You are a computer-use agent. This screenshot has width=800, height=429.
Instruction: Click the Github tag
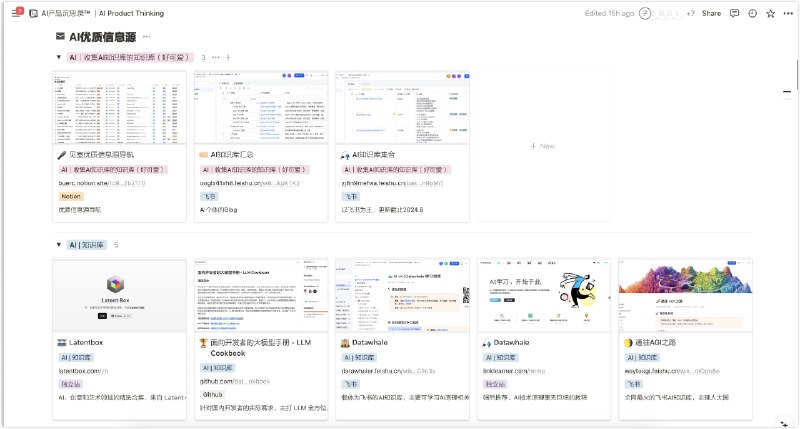[213, 394]
